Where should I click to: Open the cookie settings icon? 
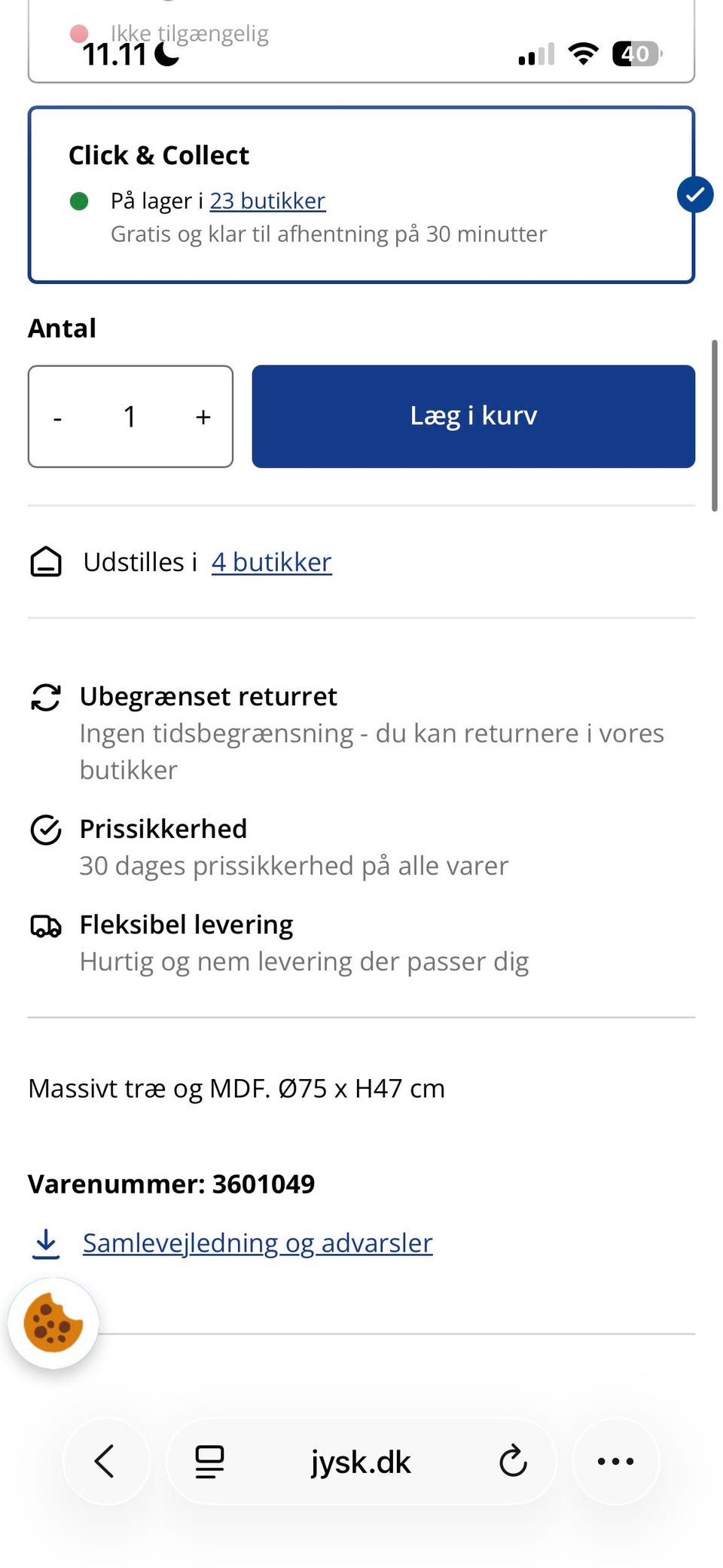pos(53,1323)
